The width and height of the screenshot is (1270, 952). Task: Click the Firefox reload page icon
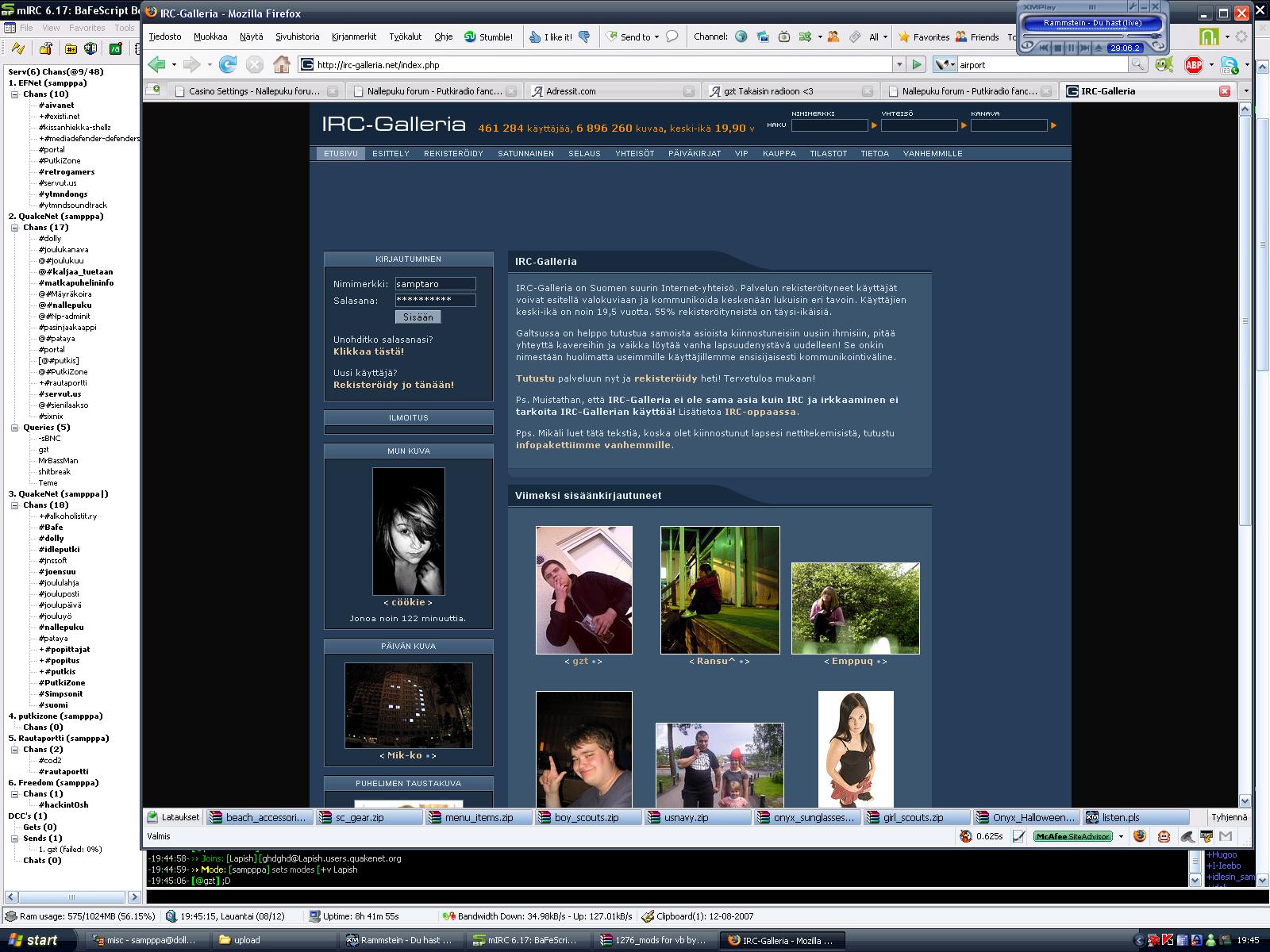228,64
